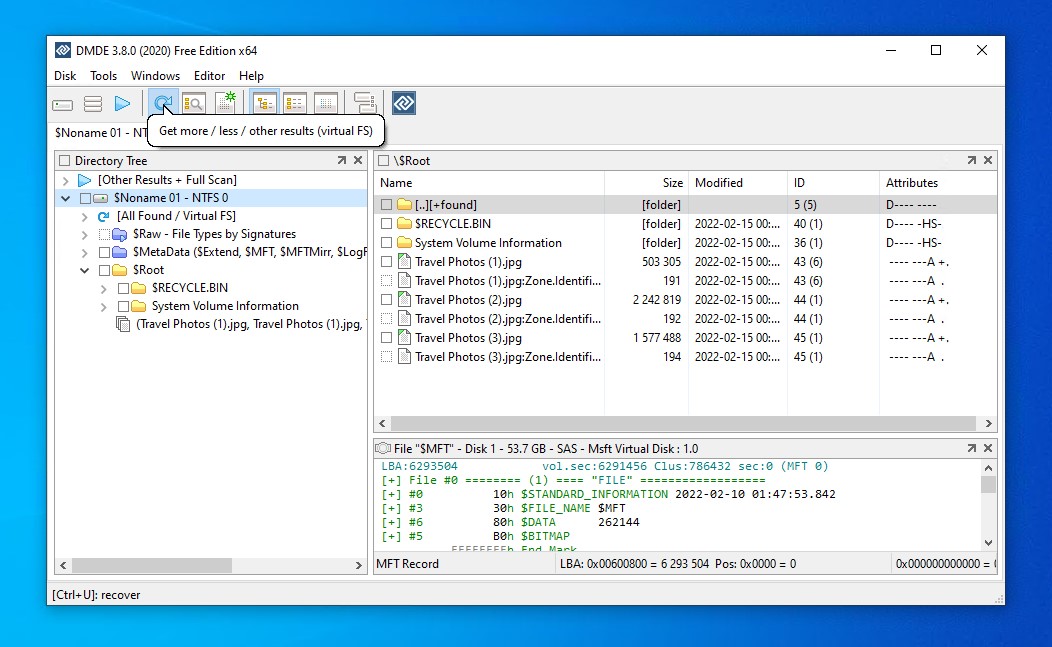Toggle the file list panel icon

tap(295, 102)
